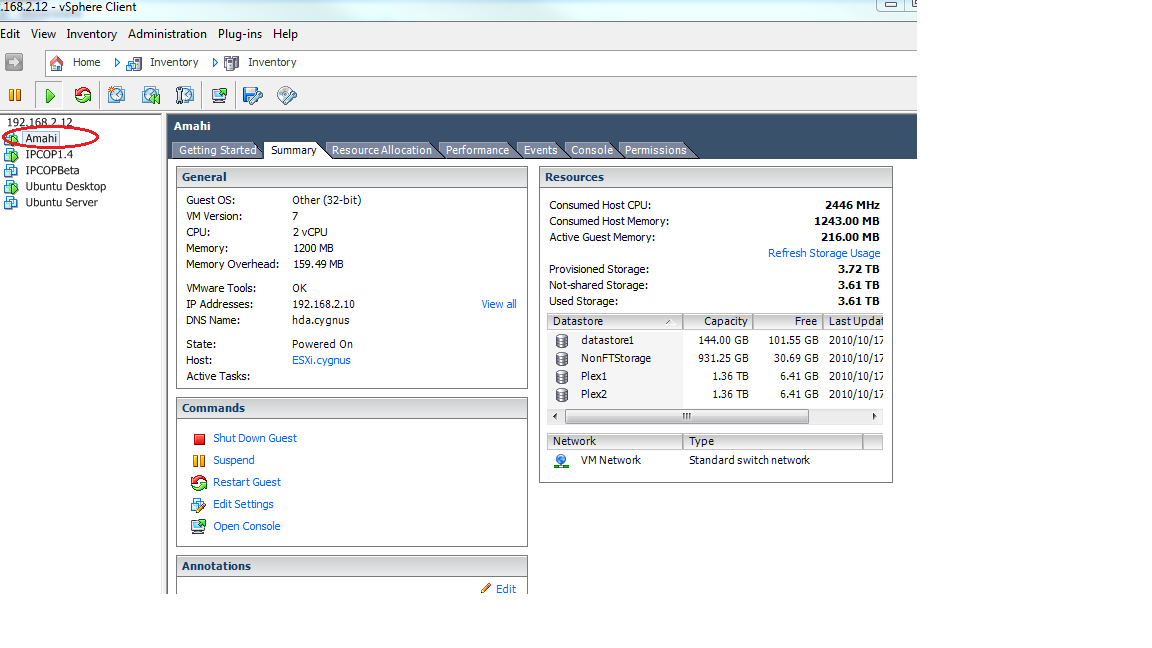Click the datastore horizontal scrollbar thumb

686,417
